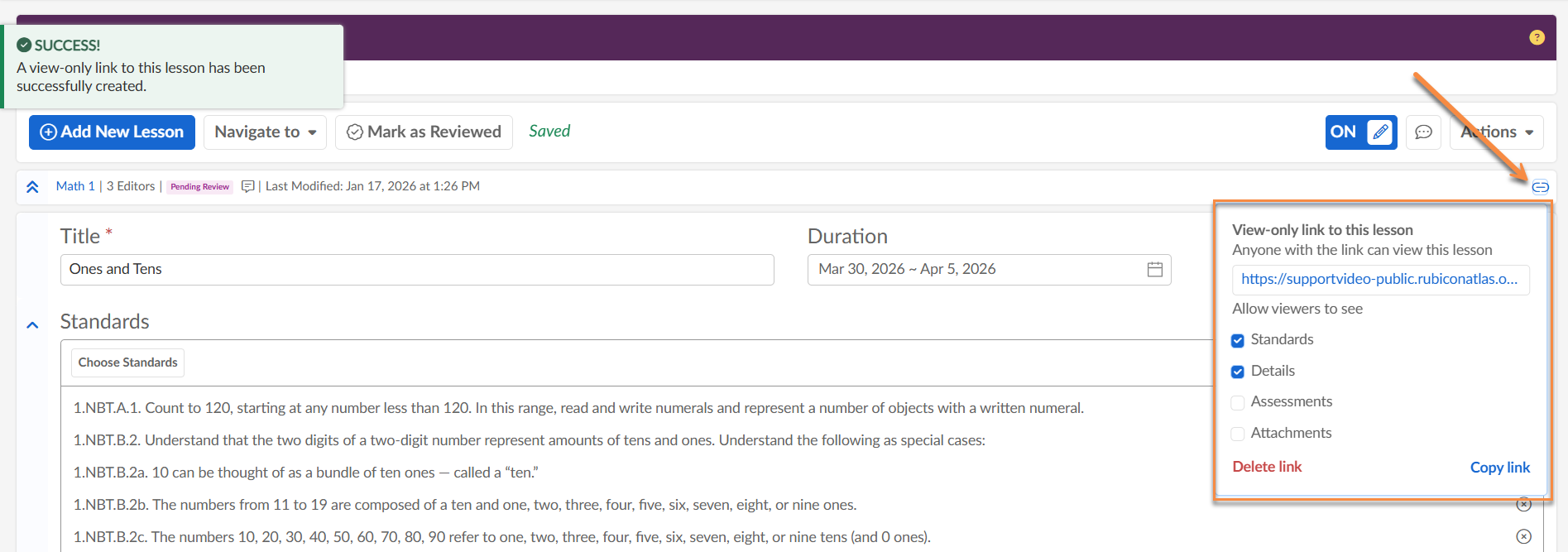Uncheck the Standards checkbox
Image resolution: width=1568 pixels, height=552 pixels.
(x=1238, y=340)
